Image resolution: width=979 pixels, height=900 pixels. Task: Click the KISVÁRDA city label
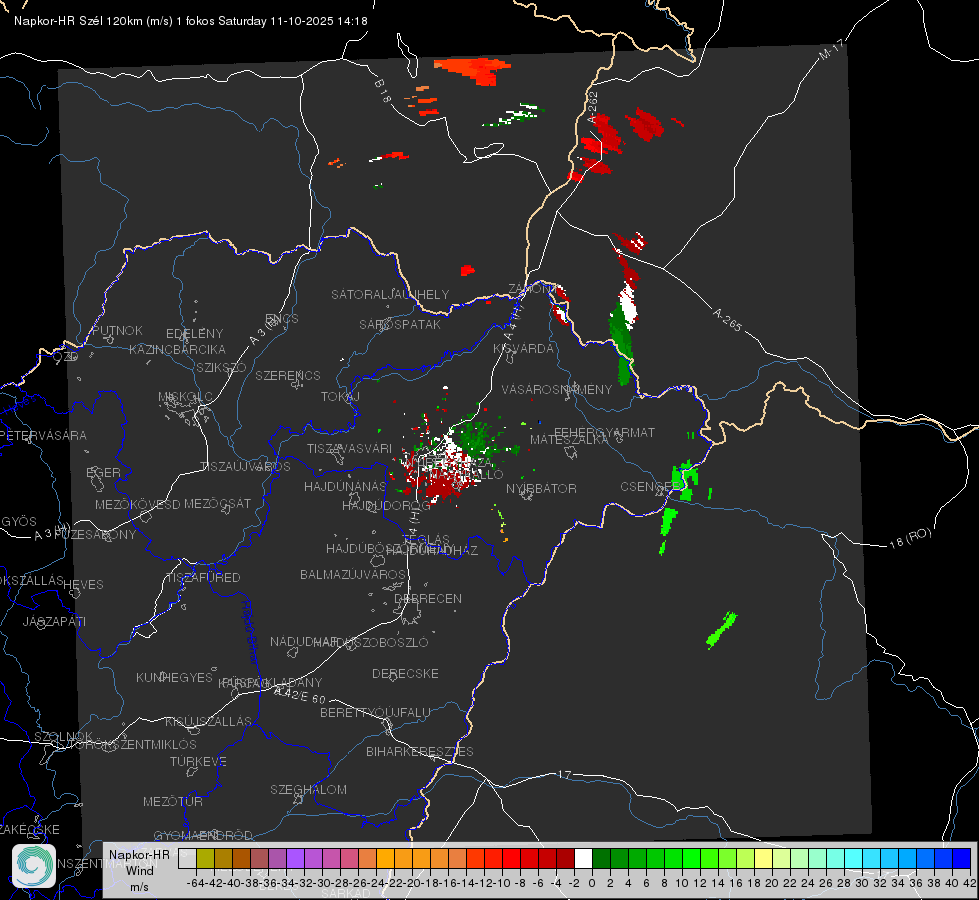tap(523, 349)
